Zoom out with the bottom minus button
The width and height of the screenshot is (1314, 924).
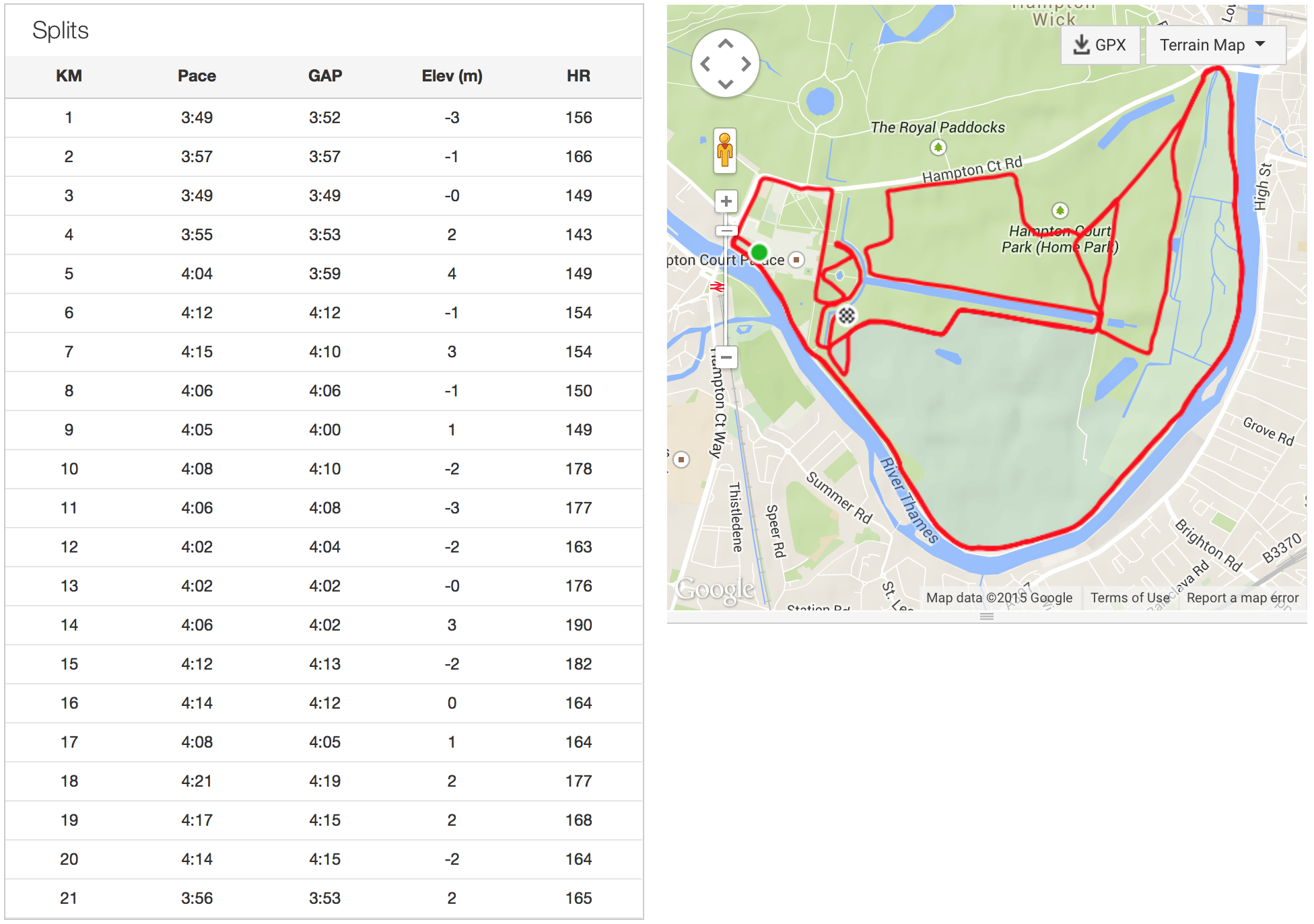[726, 357]
